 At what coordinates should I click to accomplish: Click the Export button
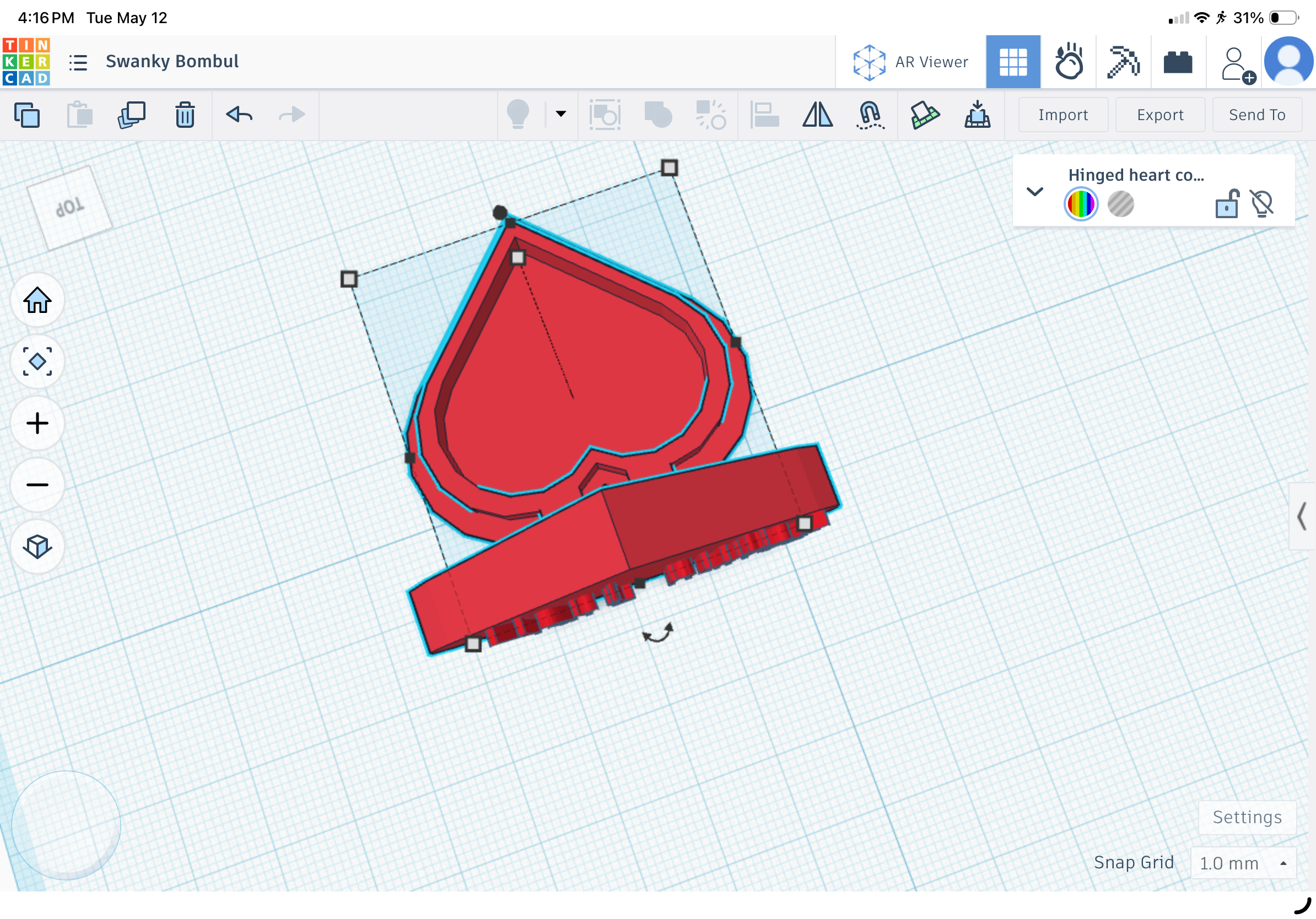[1160, 115]
